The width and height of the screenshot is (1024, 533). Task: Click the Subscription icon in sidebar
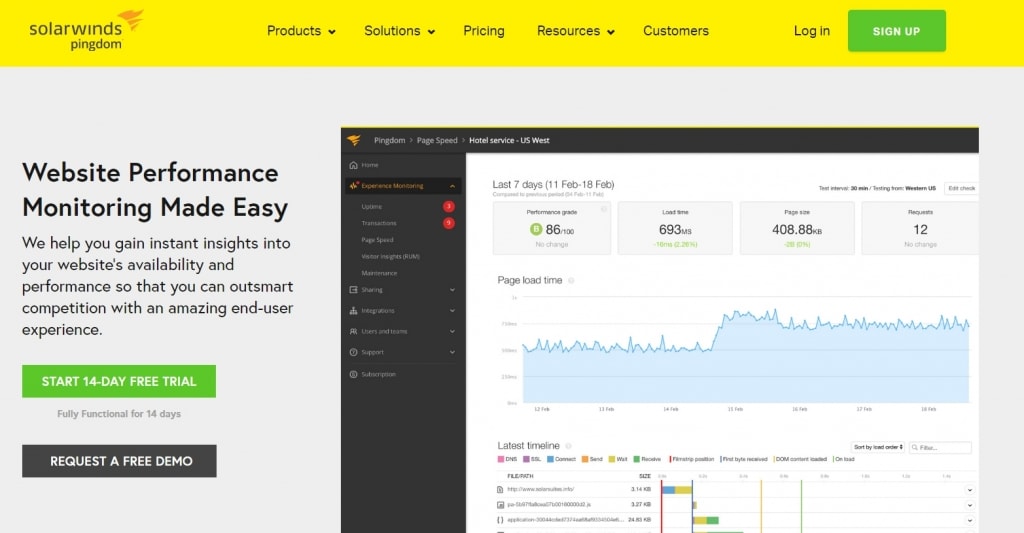[x=353, y=374]
